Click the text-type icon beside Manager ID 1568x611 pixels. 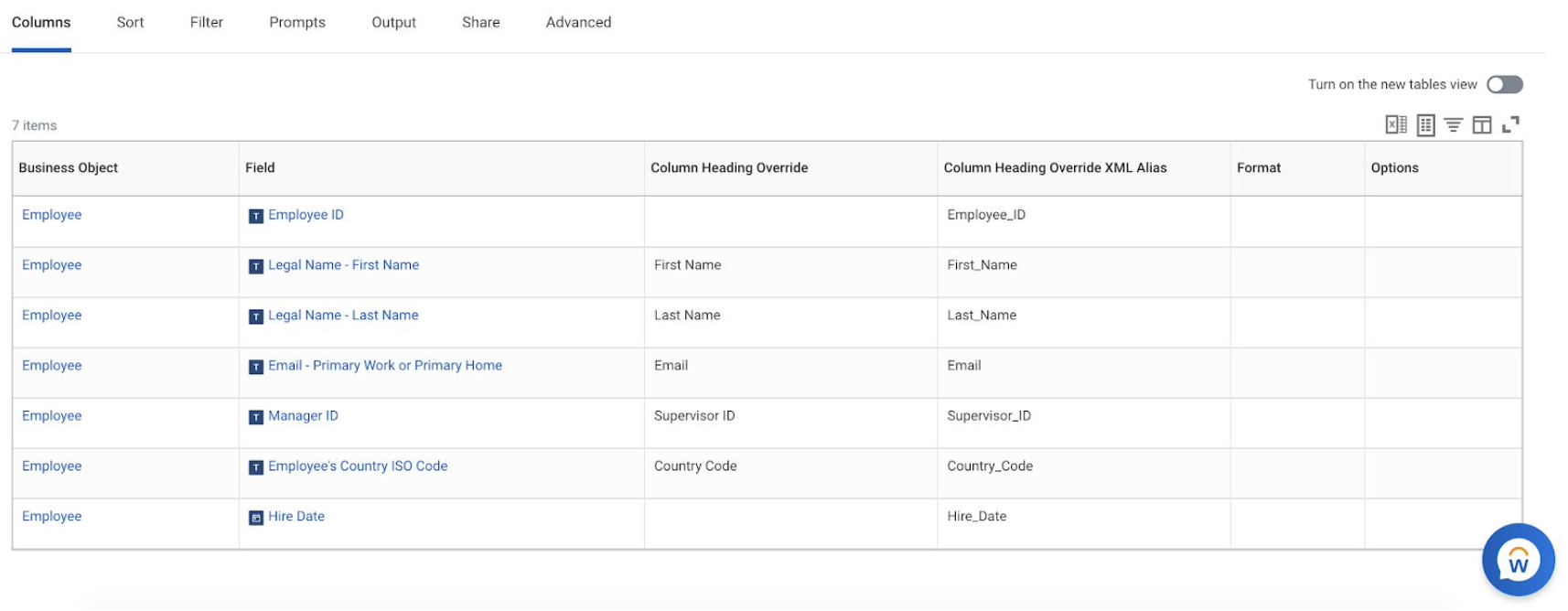256,417
